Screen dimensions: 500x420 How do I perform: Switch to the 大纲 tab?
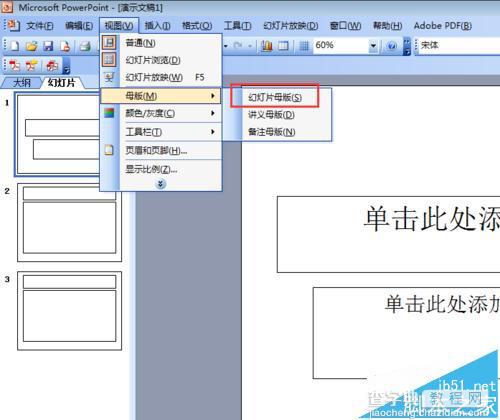pyautogui.click(x=22, y=83)
